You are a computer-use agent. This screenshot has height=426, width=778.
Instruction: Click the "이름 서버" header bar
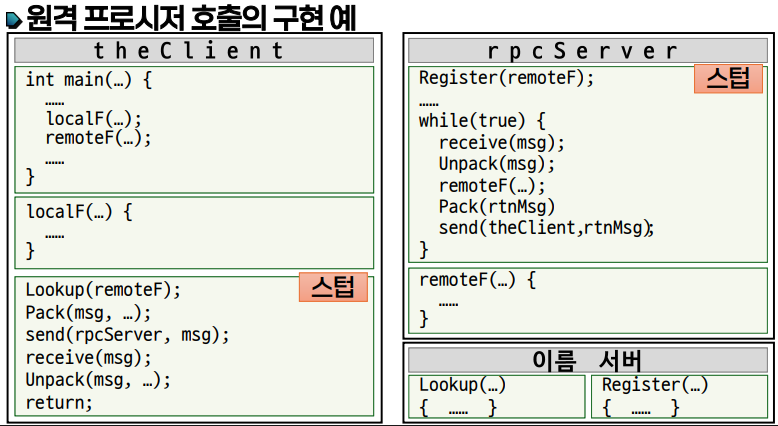[x=587, y=360]
